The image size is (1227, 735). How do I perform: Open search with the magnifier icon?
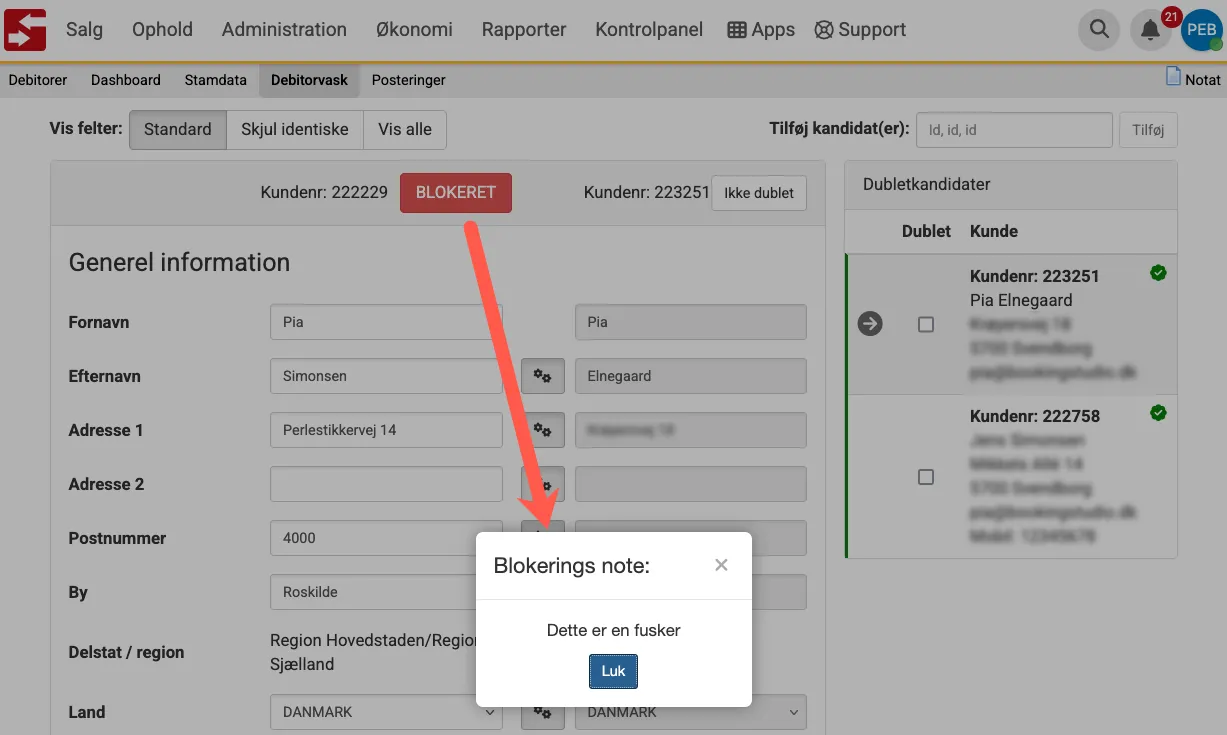(x=1099, y=30)
